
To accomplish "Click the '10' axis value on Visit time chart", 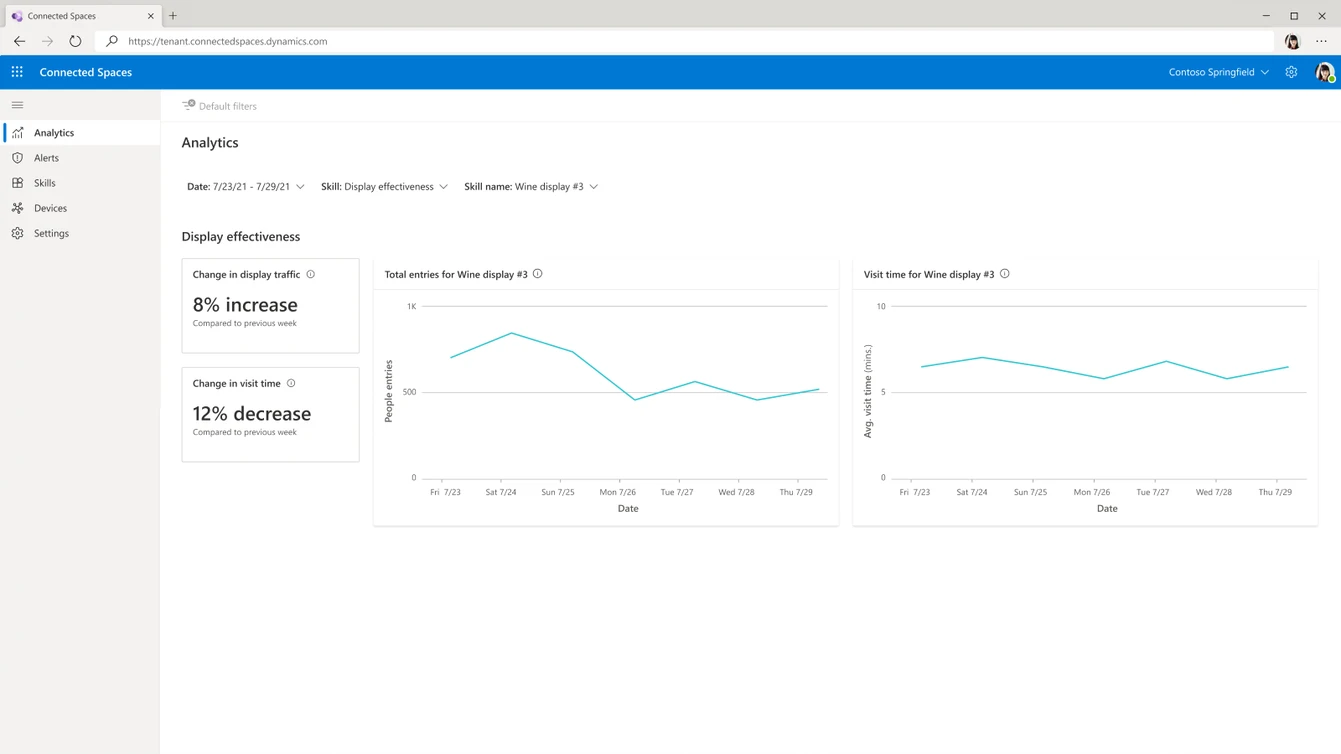I will tap(881, 307).
